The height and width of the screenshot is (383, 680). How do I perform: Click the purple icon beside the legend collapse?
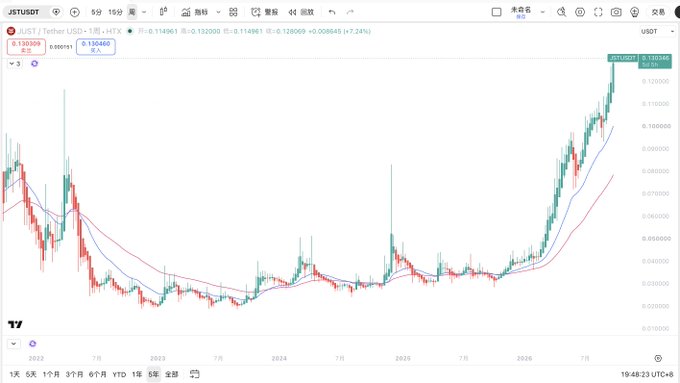pyautogui.click(x=35, y=64)
